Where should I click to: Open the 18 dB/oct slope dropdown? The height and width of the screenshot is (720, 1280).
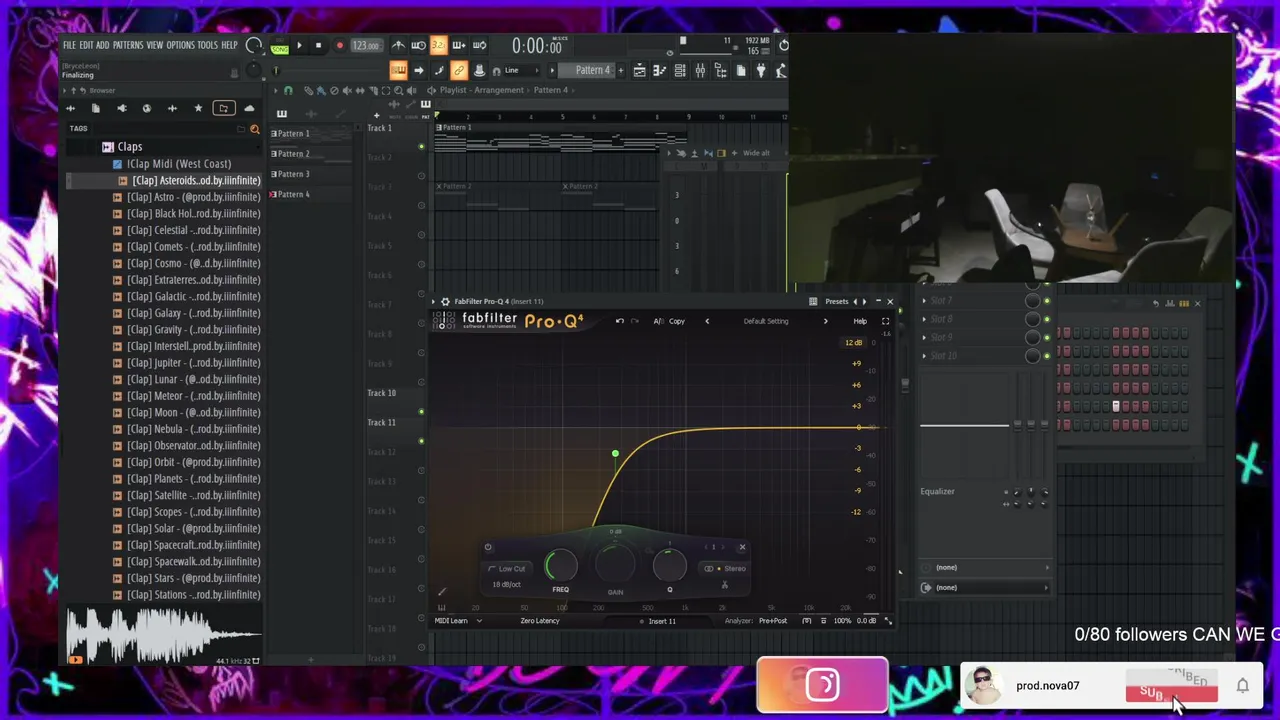click(507, 584)
